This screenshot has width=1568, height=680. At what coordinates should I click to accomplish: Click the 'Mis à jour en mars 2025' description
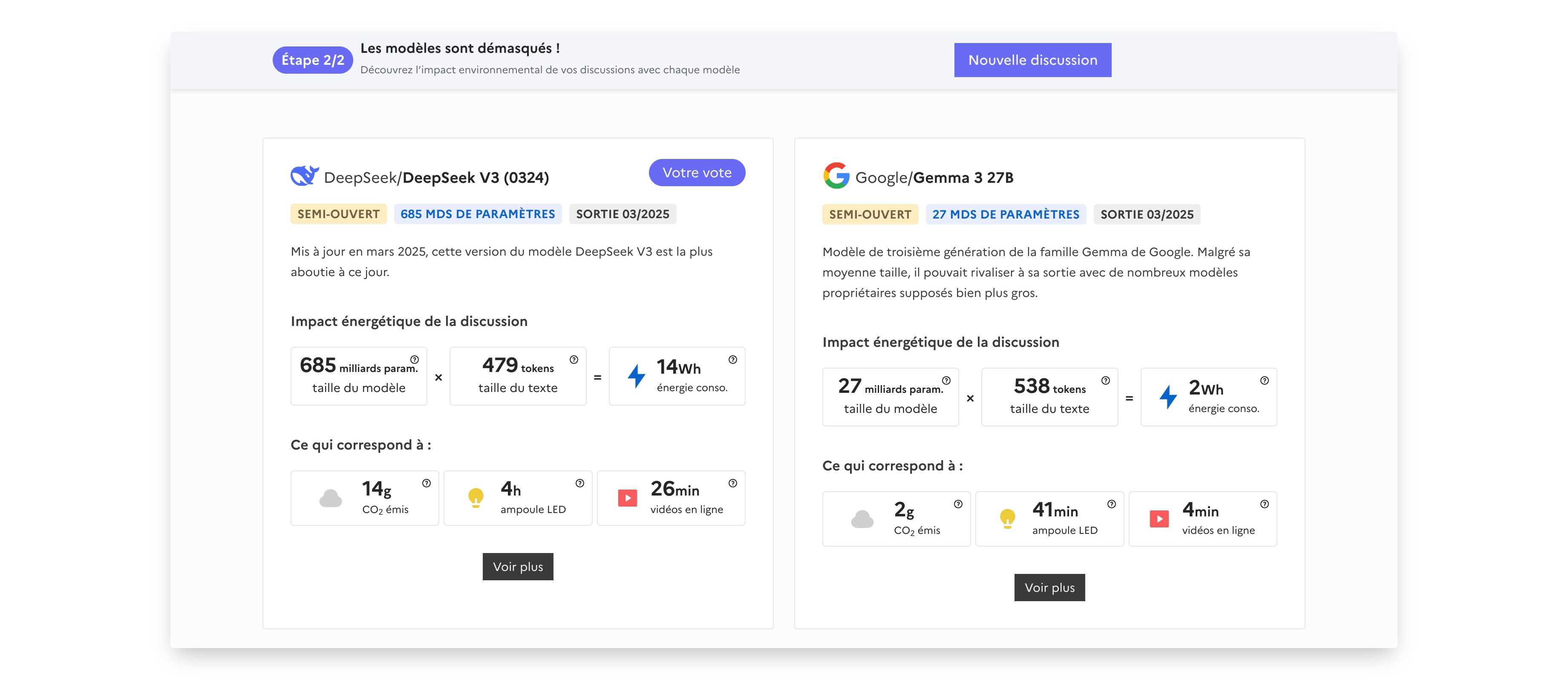click(501, 261)
